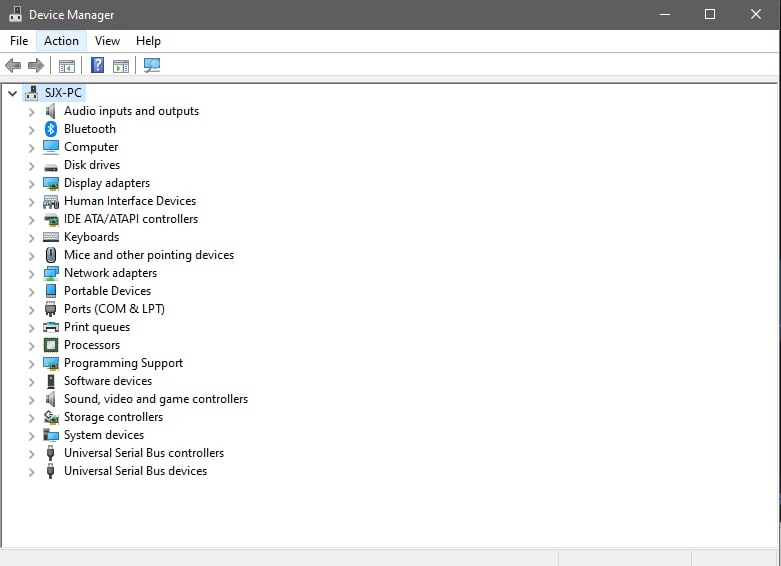Click the Ports (COM & LPT) connector icon
The height and width of the screenshot is (566, 781).
(x=50, y=309)
